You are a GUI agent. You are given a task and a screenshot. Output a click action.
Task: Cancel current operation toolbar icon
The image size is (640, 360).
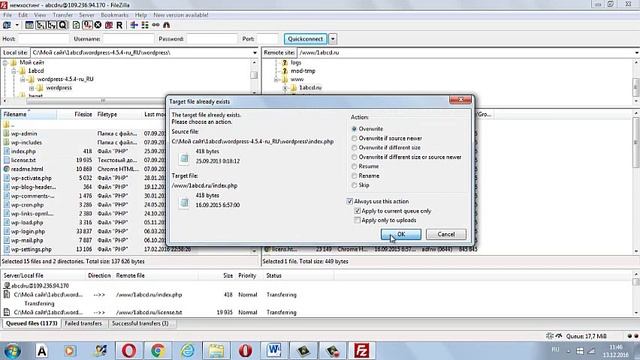[98, 25]
